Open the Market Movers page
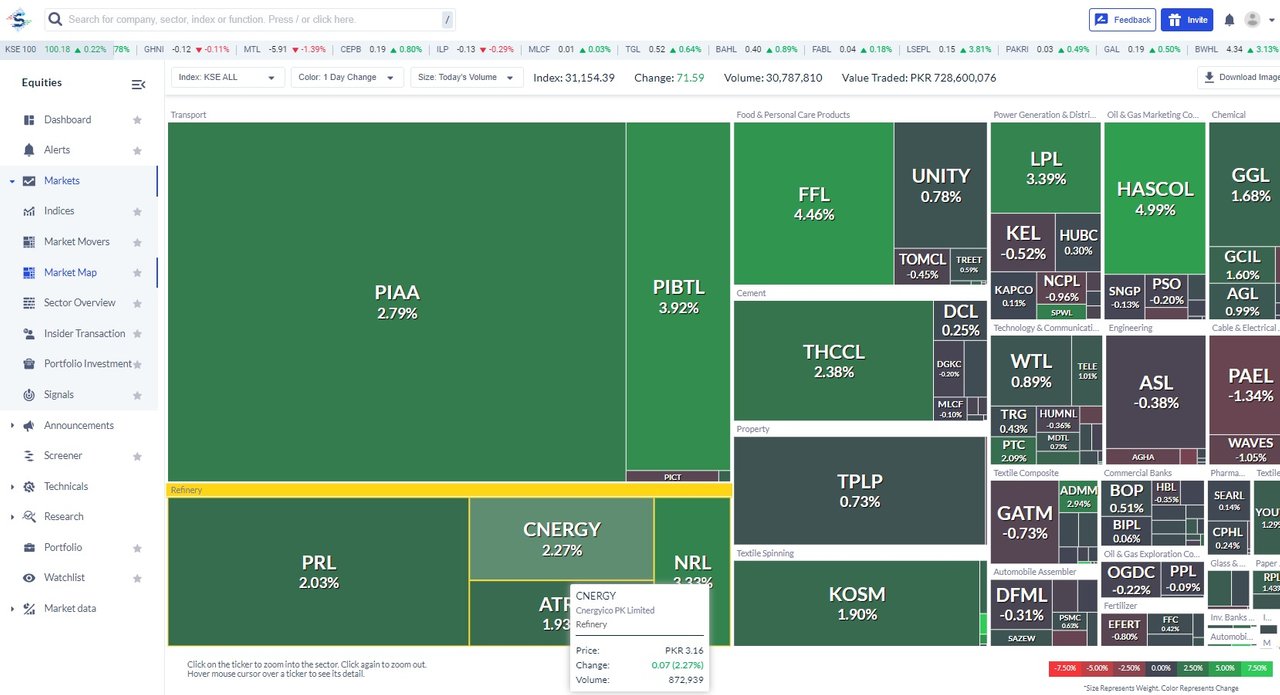Image resolution: width=1280 pixels, height=695 pixels. [79, 242]
